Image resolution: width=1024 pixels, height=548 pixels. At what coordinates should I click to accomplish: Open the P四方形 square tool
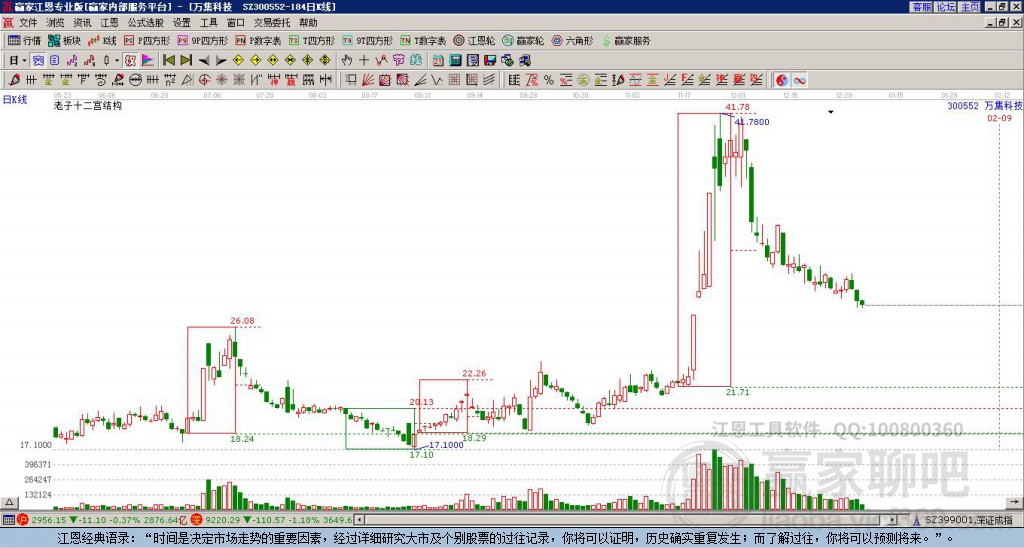[x=147, y=40]
